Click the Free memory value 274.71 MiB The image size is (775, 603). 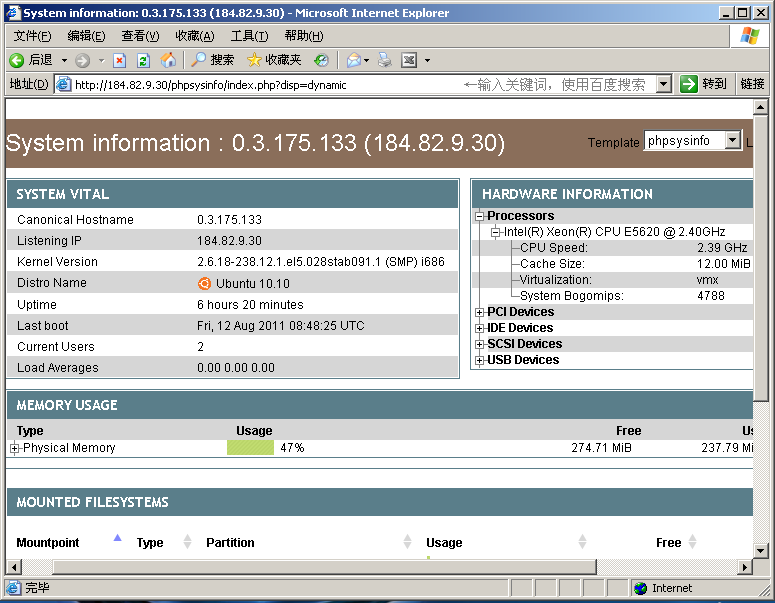click(602, 448)
